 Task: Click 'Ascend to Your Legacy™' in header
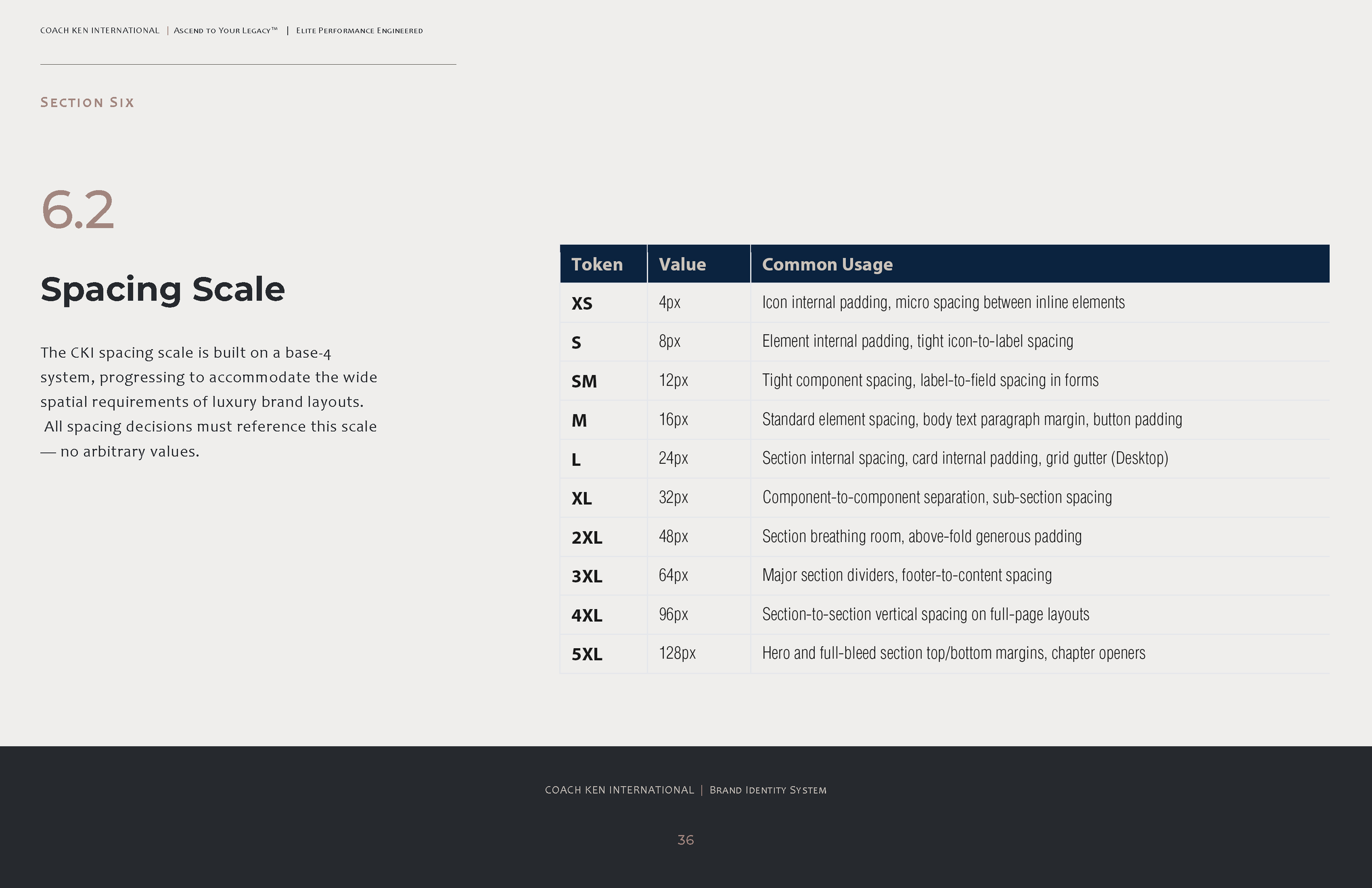(x=226, y=31)
